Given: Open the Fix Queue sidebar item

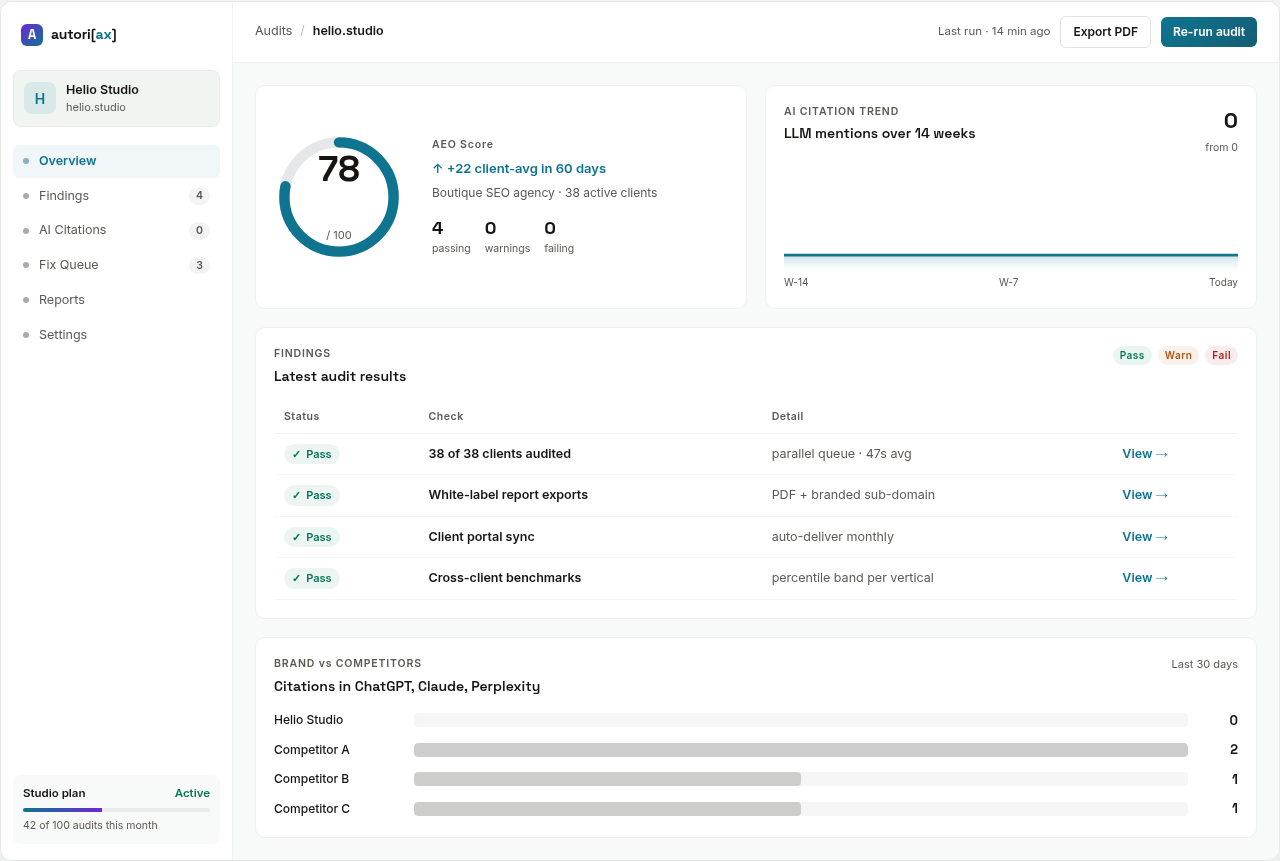Looking at the screenshot, I should [x=116, y=265].
